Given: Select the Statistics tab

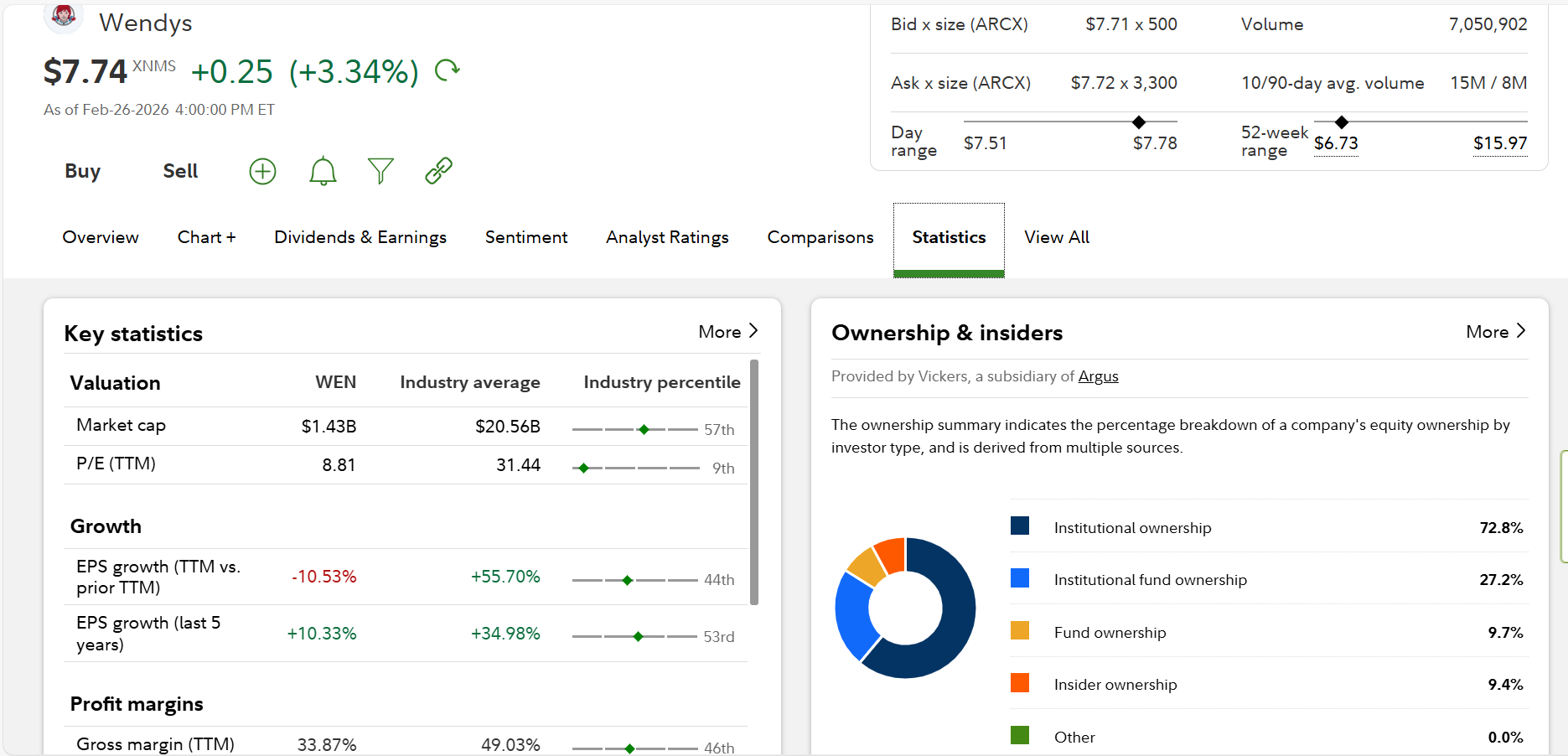Looking at the screenshot, I should click(949, 240).
